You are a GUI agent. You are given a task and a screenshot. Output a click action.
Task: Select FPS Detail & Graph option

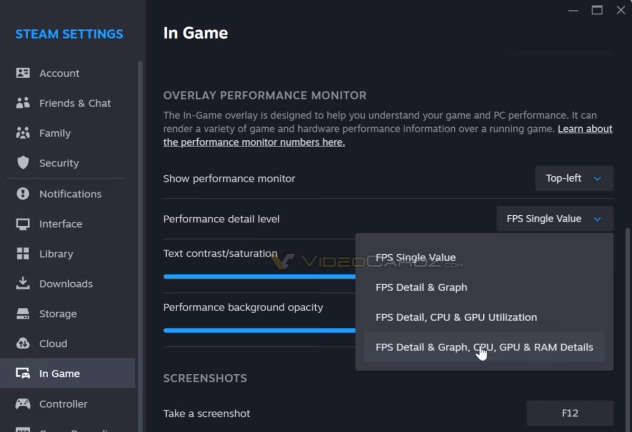pos(421,288)
